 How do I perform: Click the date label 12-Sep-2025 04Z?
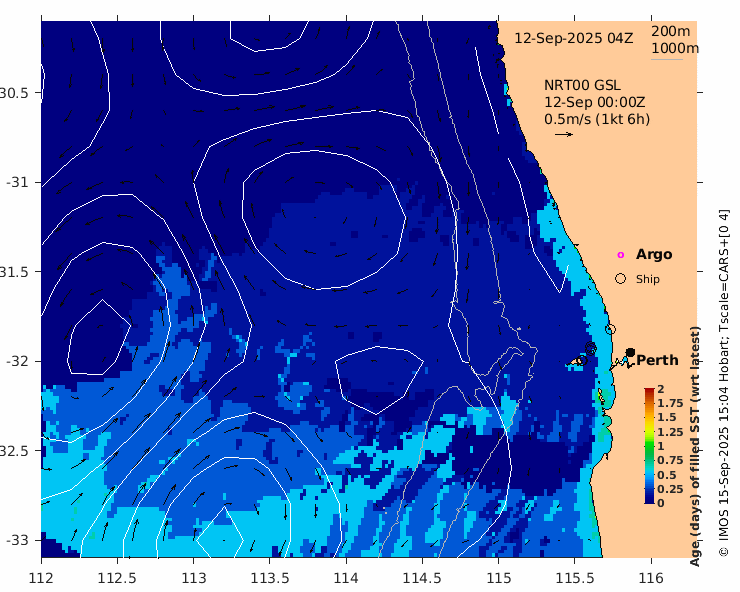pos(573,38)
